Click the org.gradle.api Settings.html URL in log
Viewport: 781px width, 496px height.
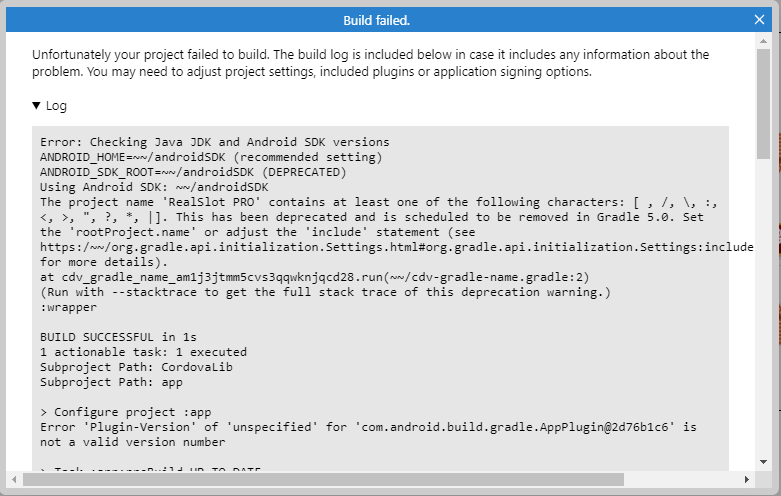pyautogui.click(x=396, y=247)
